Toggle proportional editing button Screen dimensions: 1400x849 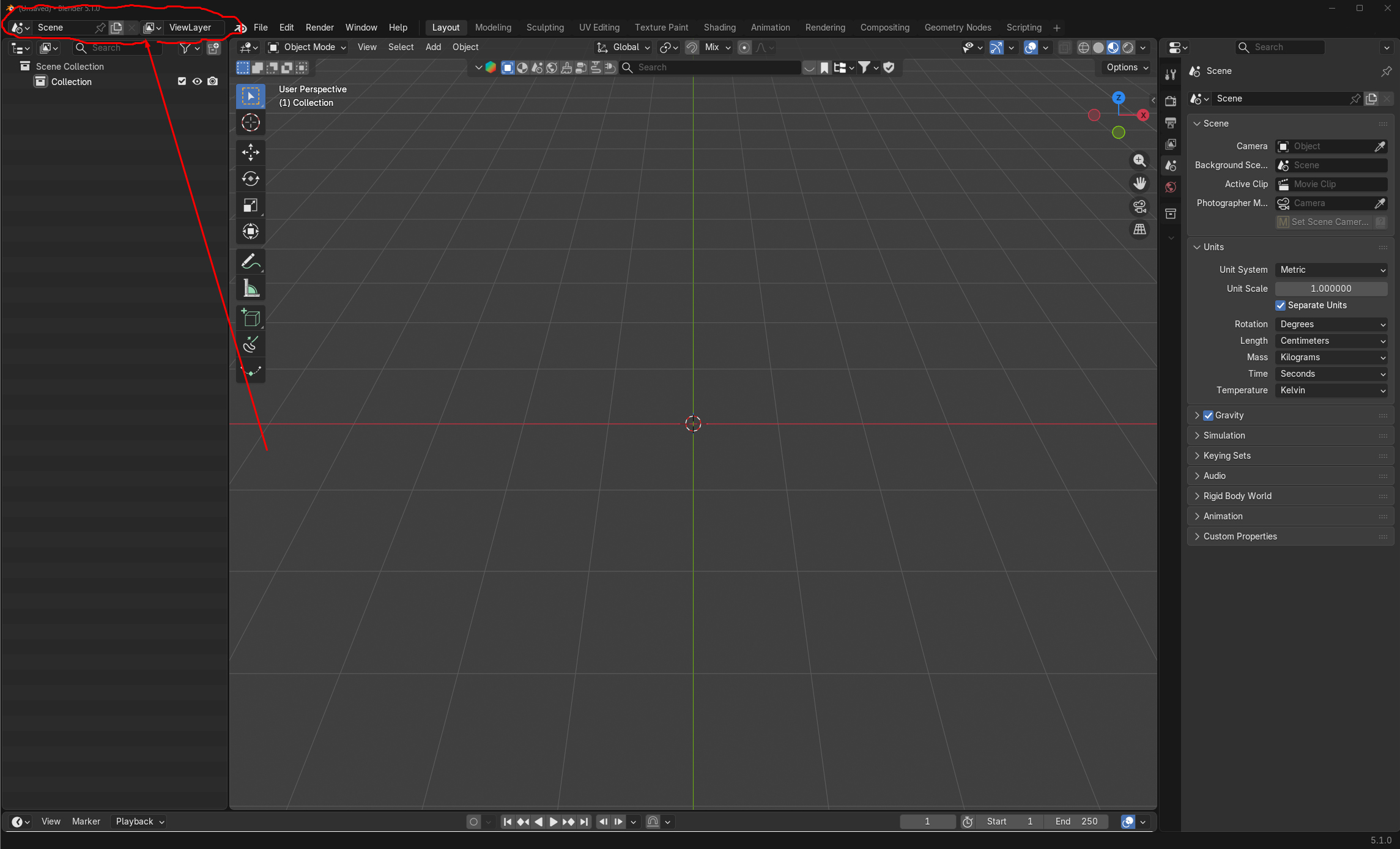click(744, 47)
